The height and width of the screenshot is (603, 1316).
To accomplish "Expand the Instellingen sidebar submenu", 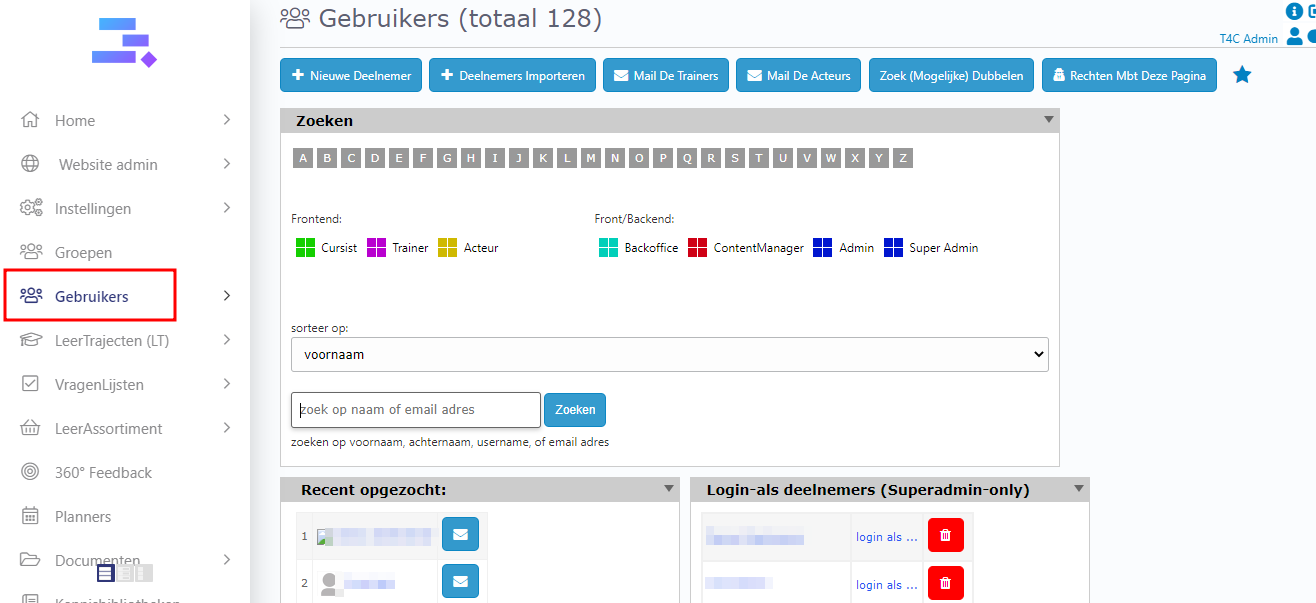I will 227,208.
